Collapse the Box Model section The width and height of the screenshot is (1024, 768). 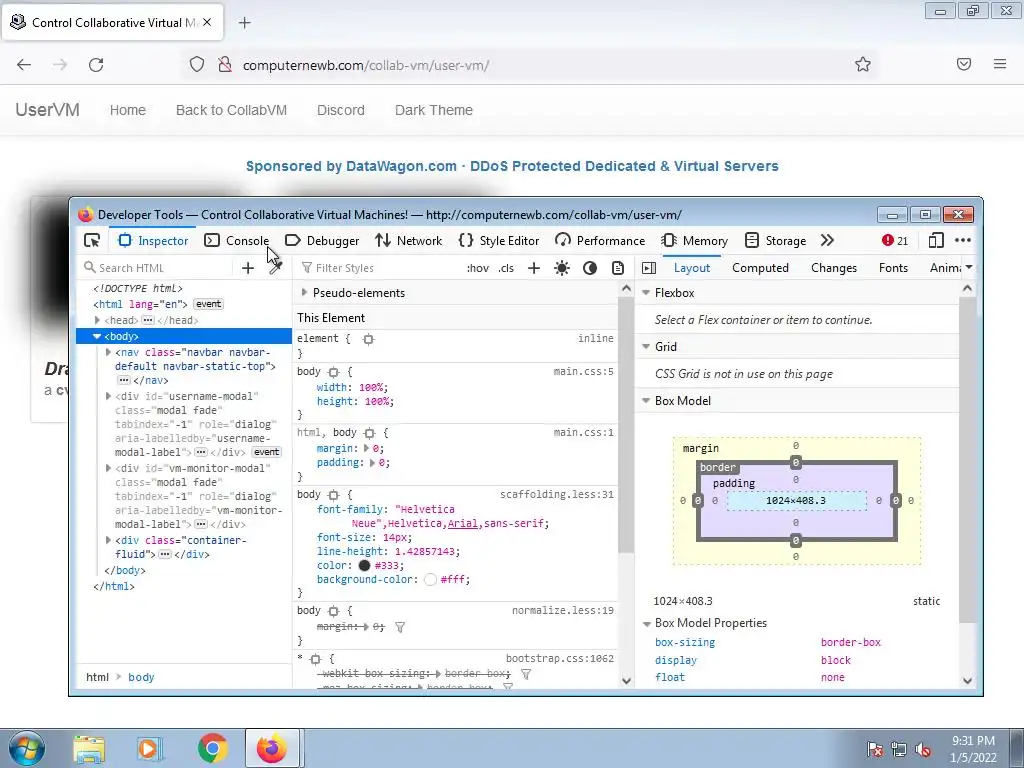click(646, 401)
